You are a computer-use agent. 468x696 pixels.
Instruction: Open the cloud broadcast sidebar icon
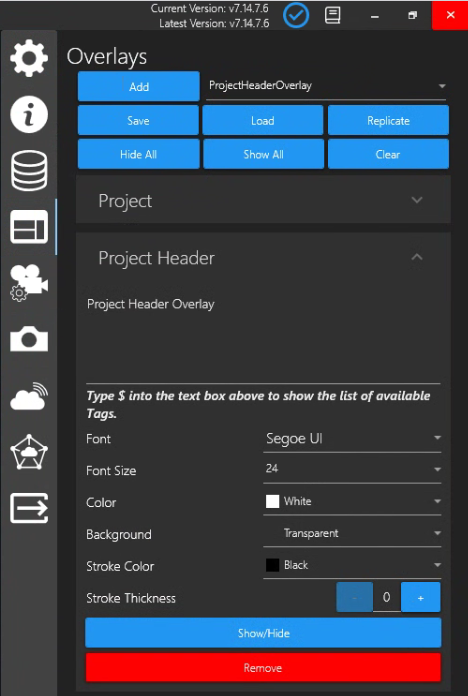[29, 396]
